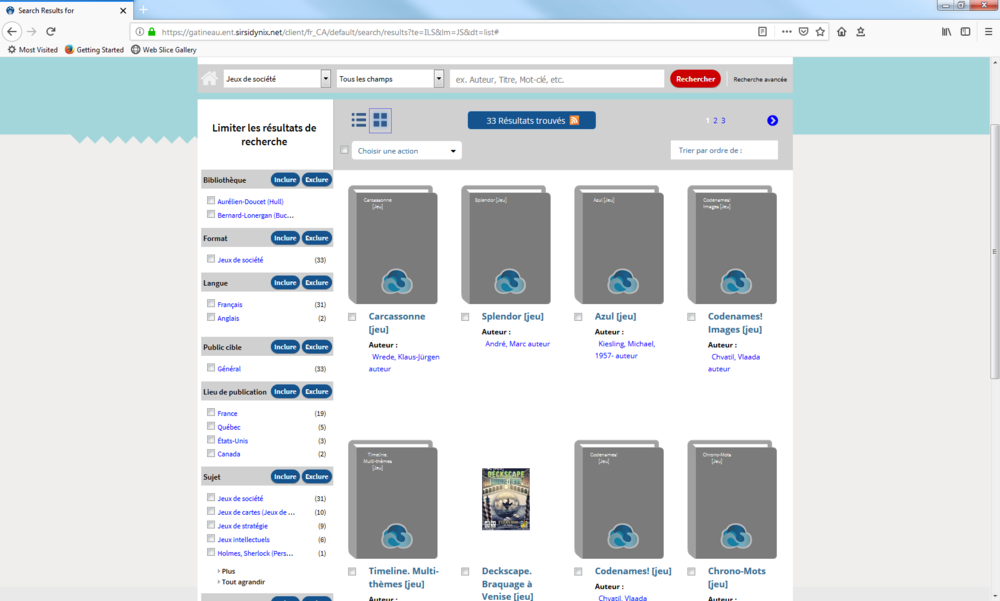The image size is (1000, 601).
Task: Open Most Visited bookmarks folder
Action: 33,49
